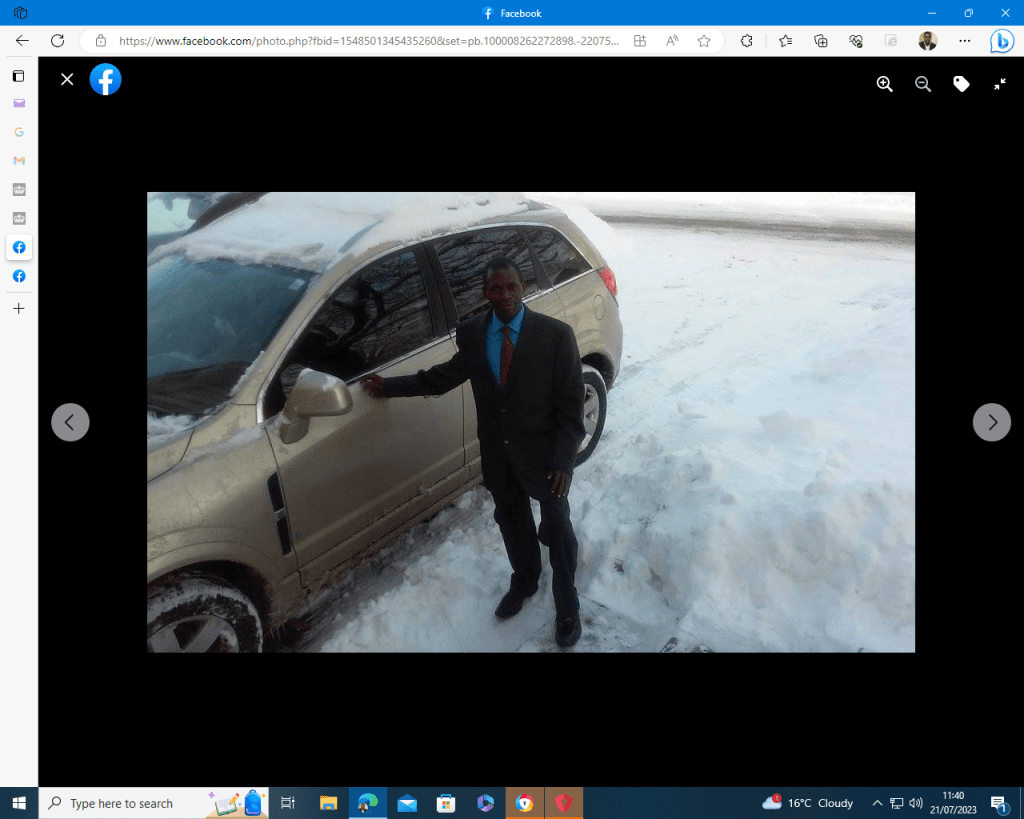The width and height of the screenshot is (1024, 819).
Task: Open the Gmail vertical tab
Action: coord(19,160)
